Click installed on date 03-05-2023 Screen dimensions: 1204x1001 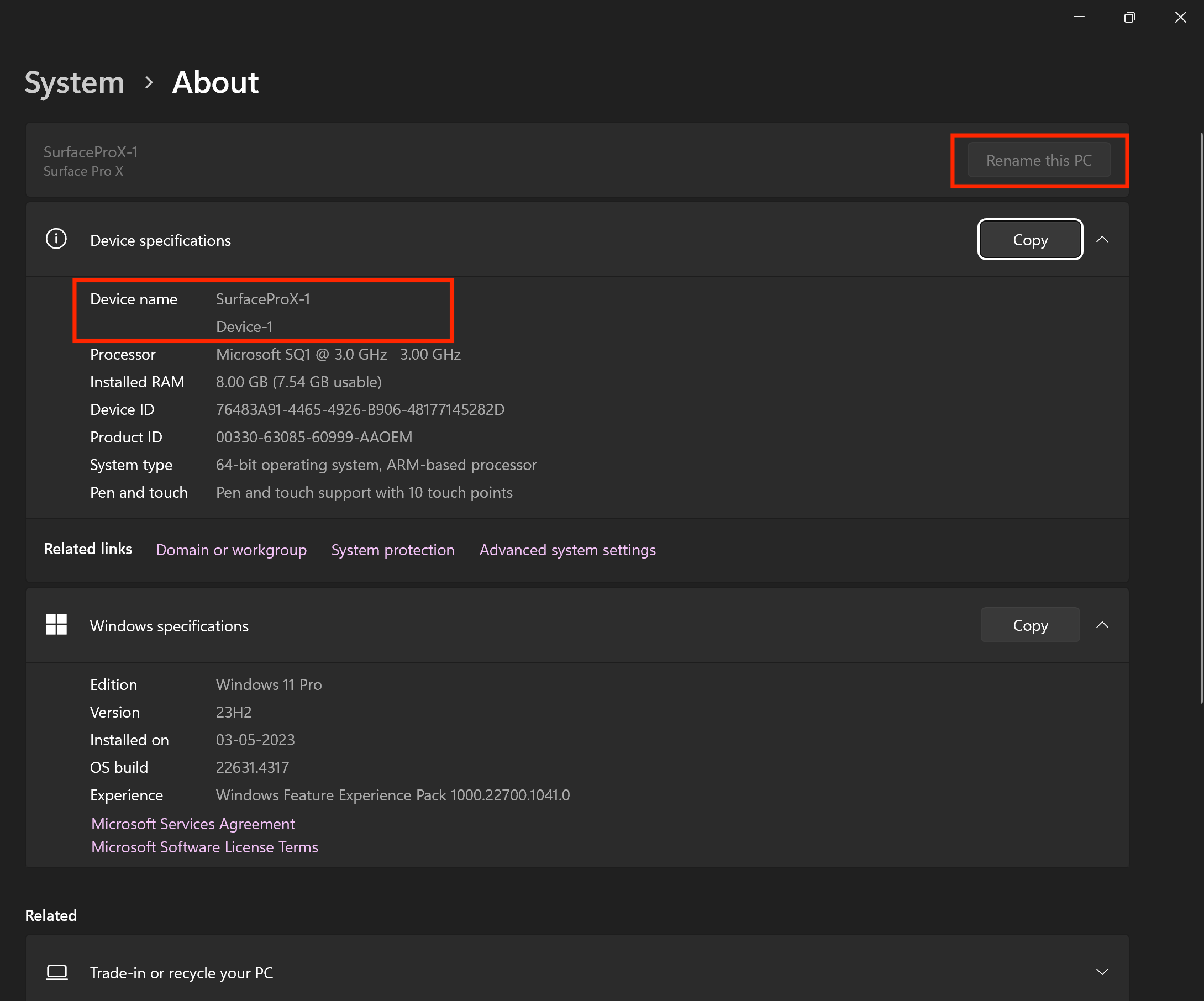255,740
